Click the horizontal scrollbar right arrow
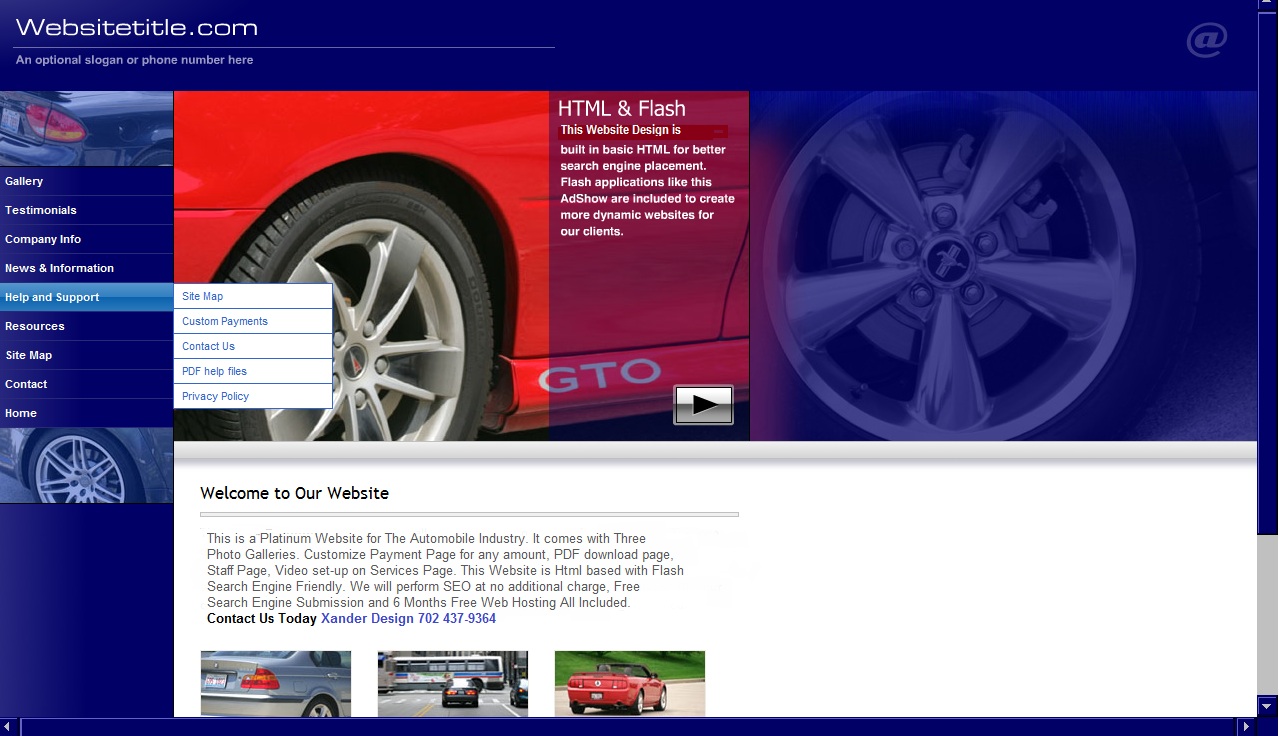The image size is (1280, 736). pyautogui.click(x=1246, y=727)
